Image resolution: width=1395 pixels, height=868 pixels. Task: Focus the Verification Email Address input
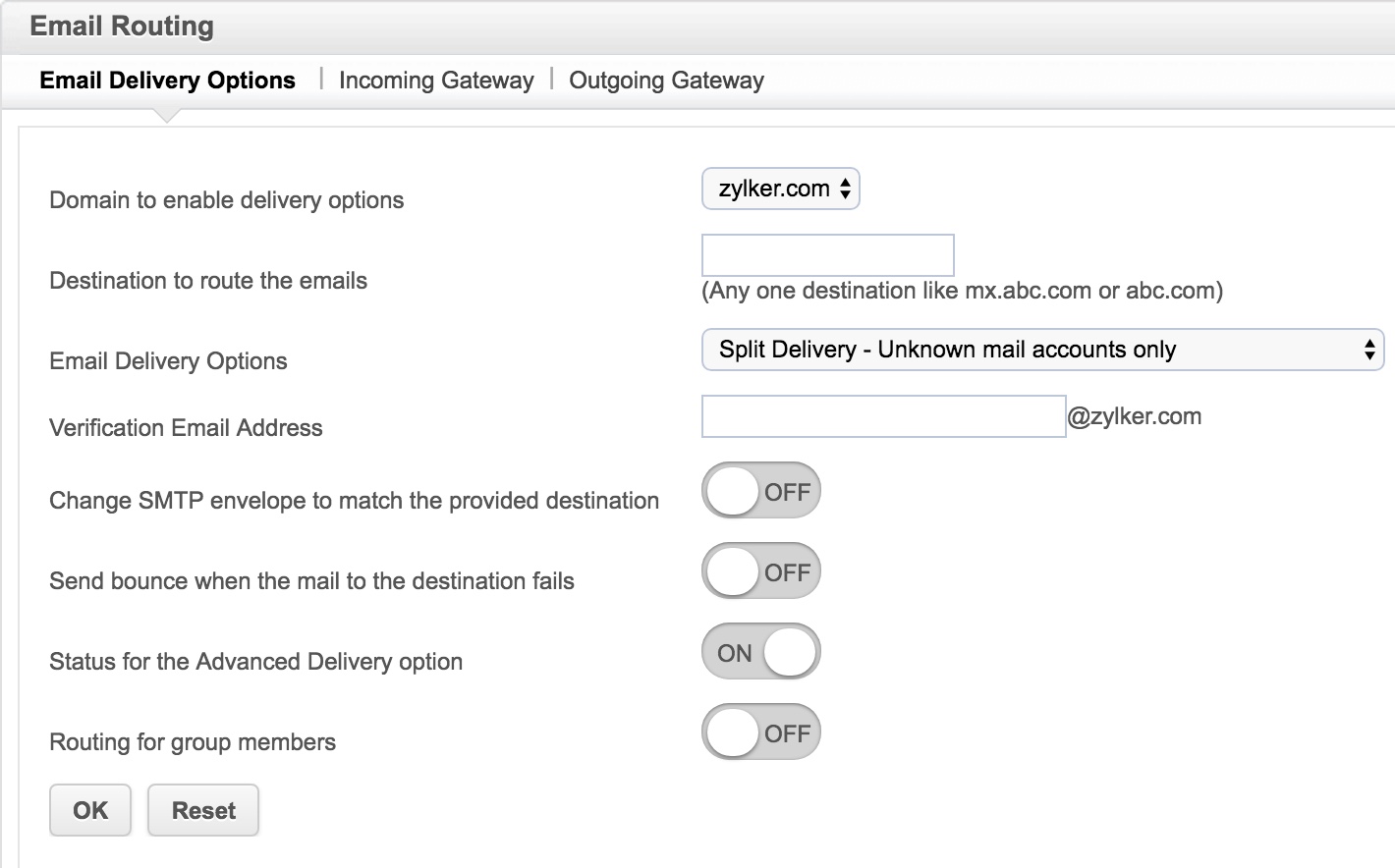[x=883, y=416]
